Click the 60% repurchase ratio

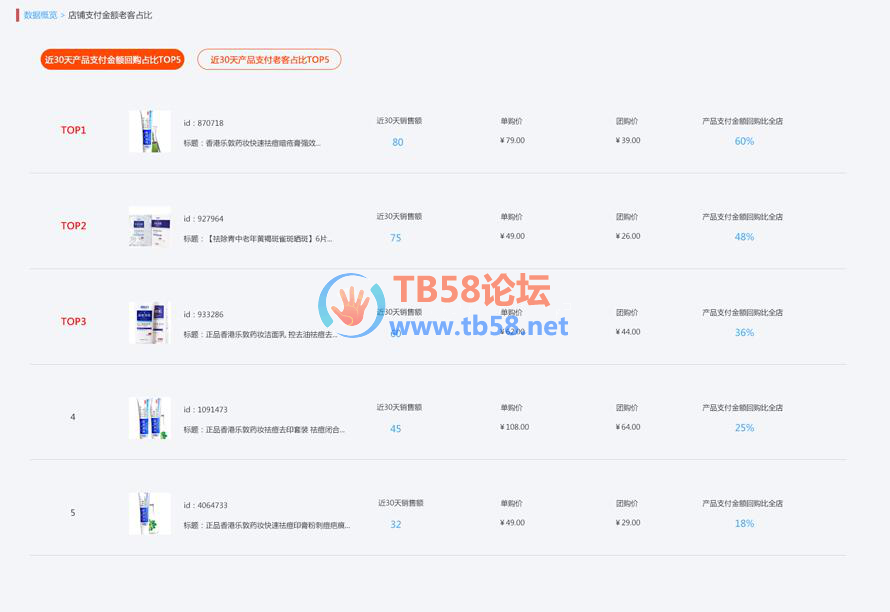click(744, 141)
